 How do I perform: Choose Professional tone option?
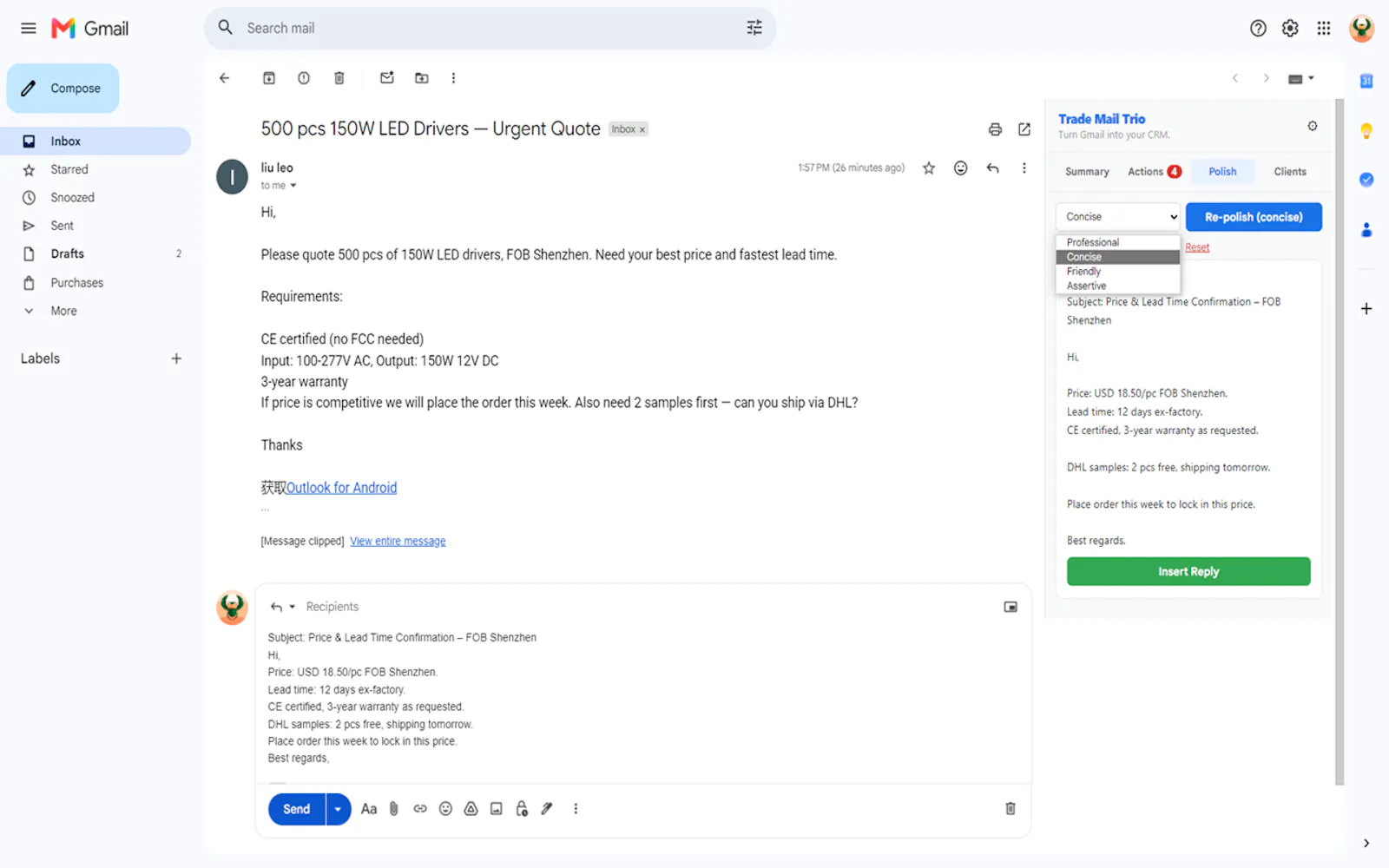1118,243
